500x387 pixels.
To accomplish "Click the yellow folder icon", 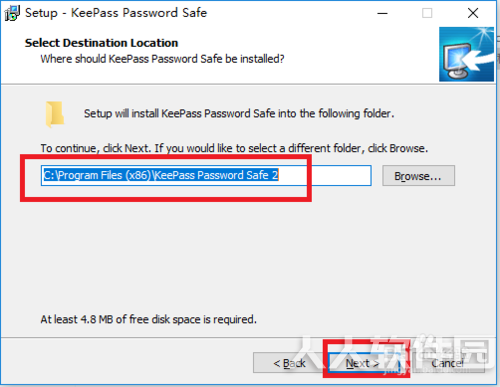I will (55, 114).
